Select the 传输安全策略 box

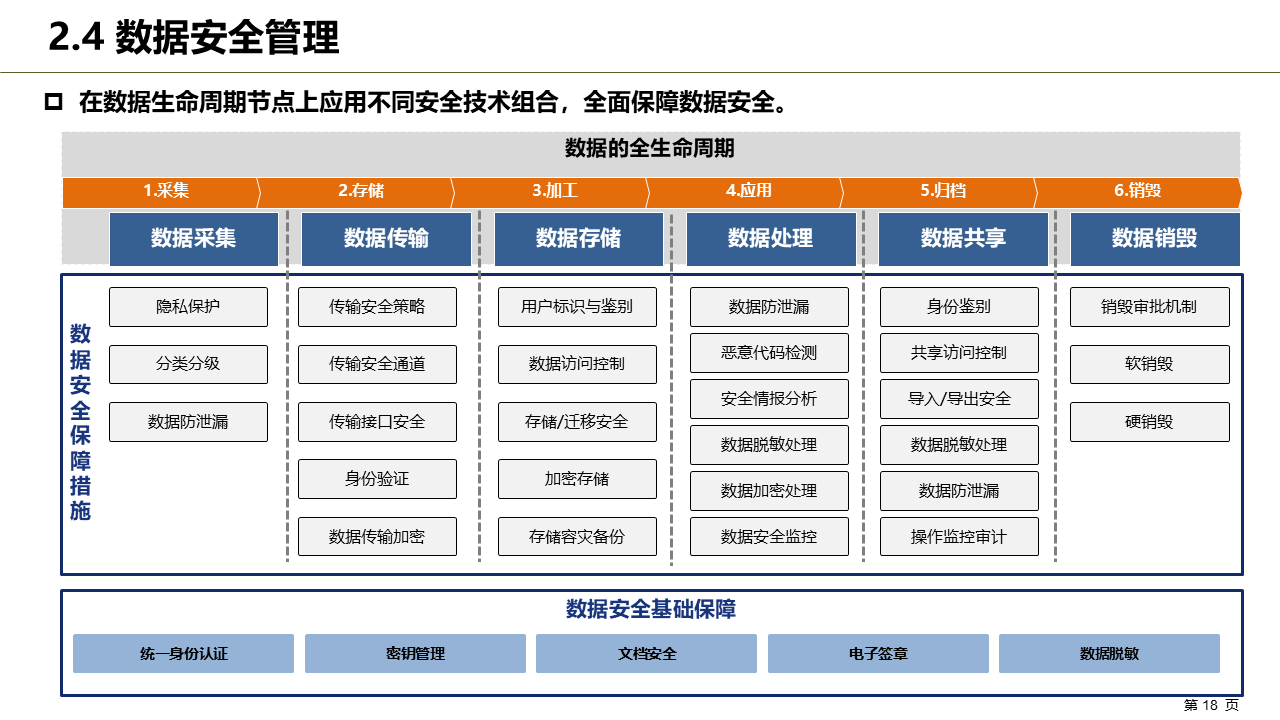[377, 307]
